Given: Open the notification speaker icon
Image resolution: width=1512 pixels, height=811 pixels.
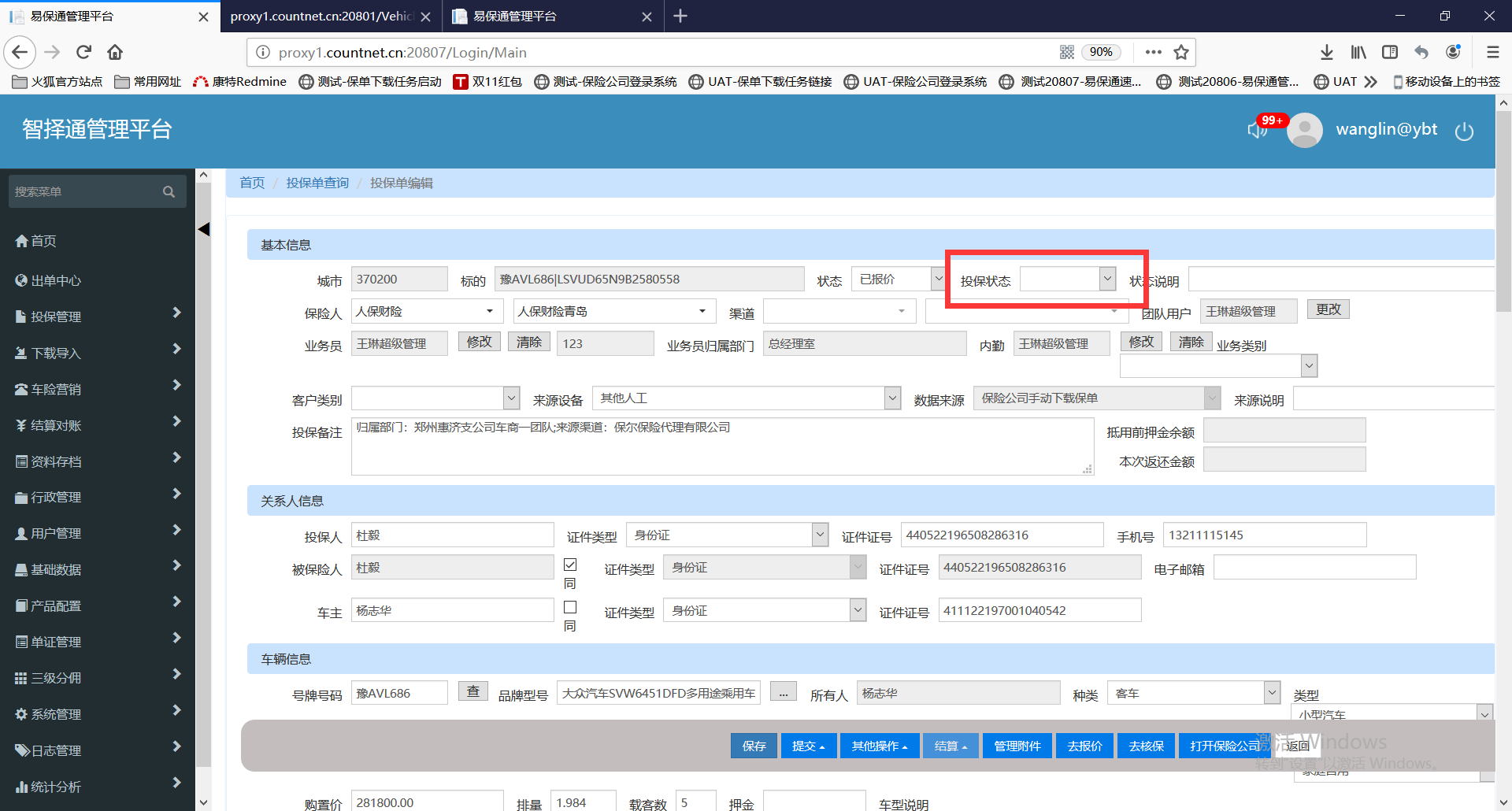Looking at the screenshot, I should click(1257, 130).
